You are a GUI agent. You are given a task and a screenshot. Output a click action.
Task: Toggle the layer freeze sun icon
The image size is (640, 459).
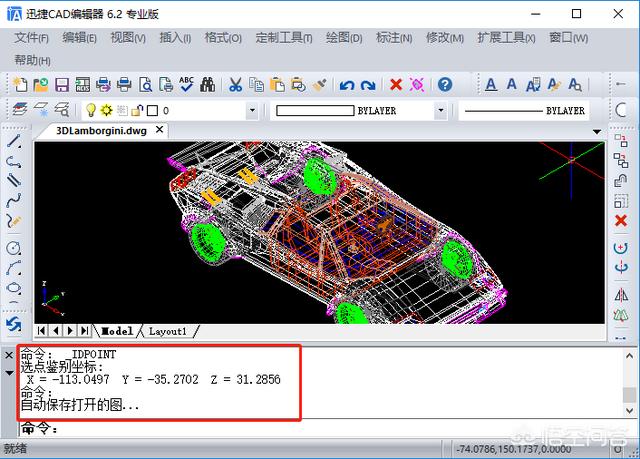click(x=104, y=111)
